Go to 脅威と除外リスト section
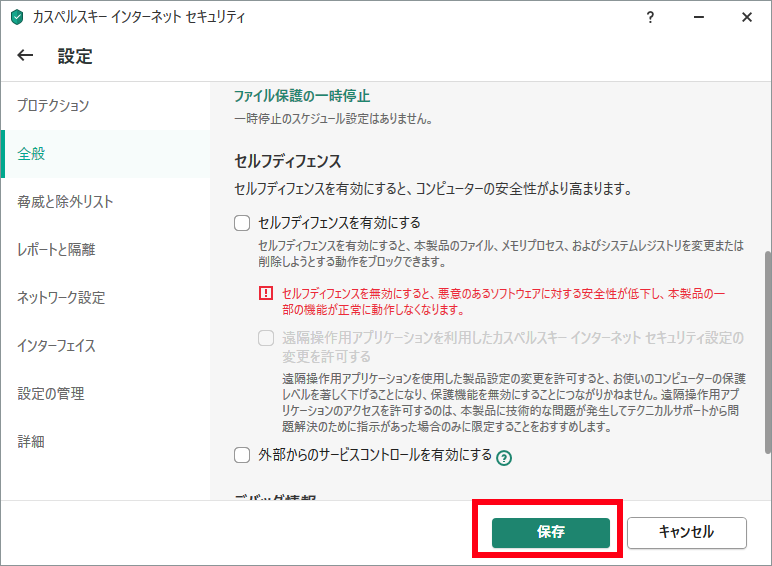This screenshot has height=566, width=772. pyautogui.click(x=65, y=202)
